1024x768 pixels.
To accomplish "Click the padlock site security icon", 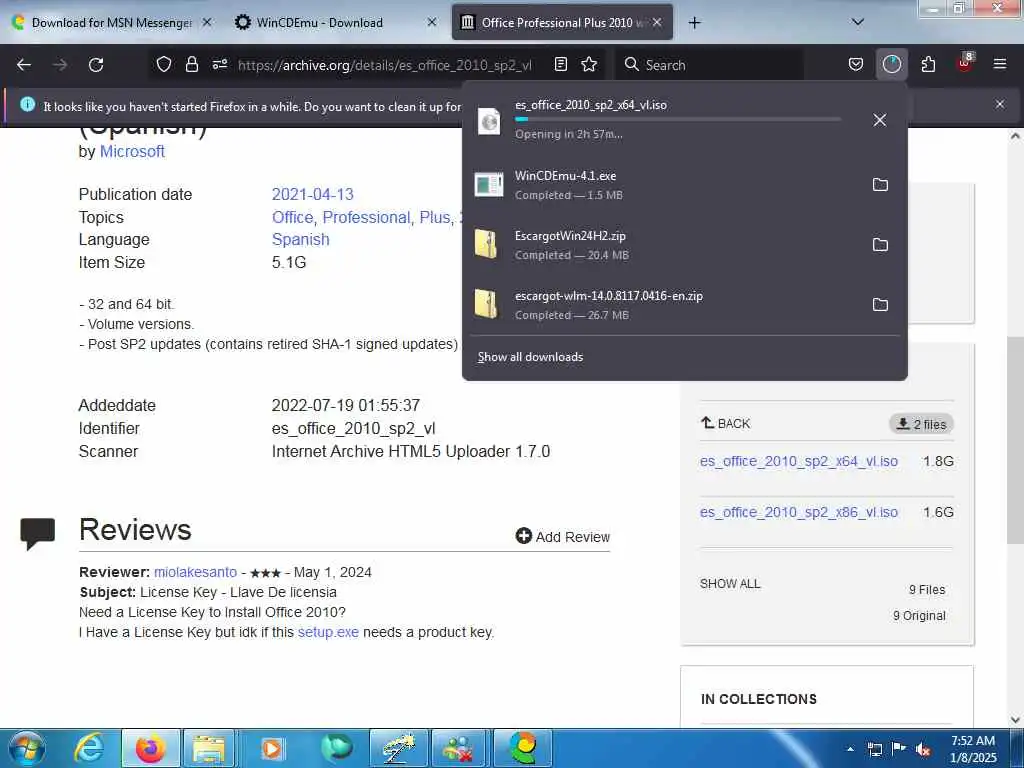I will 191,64.
